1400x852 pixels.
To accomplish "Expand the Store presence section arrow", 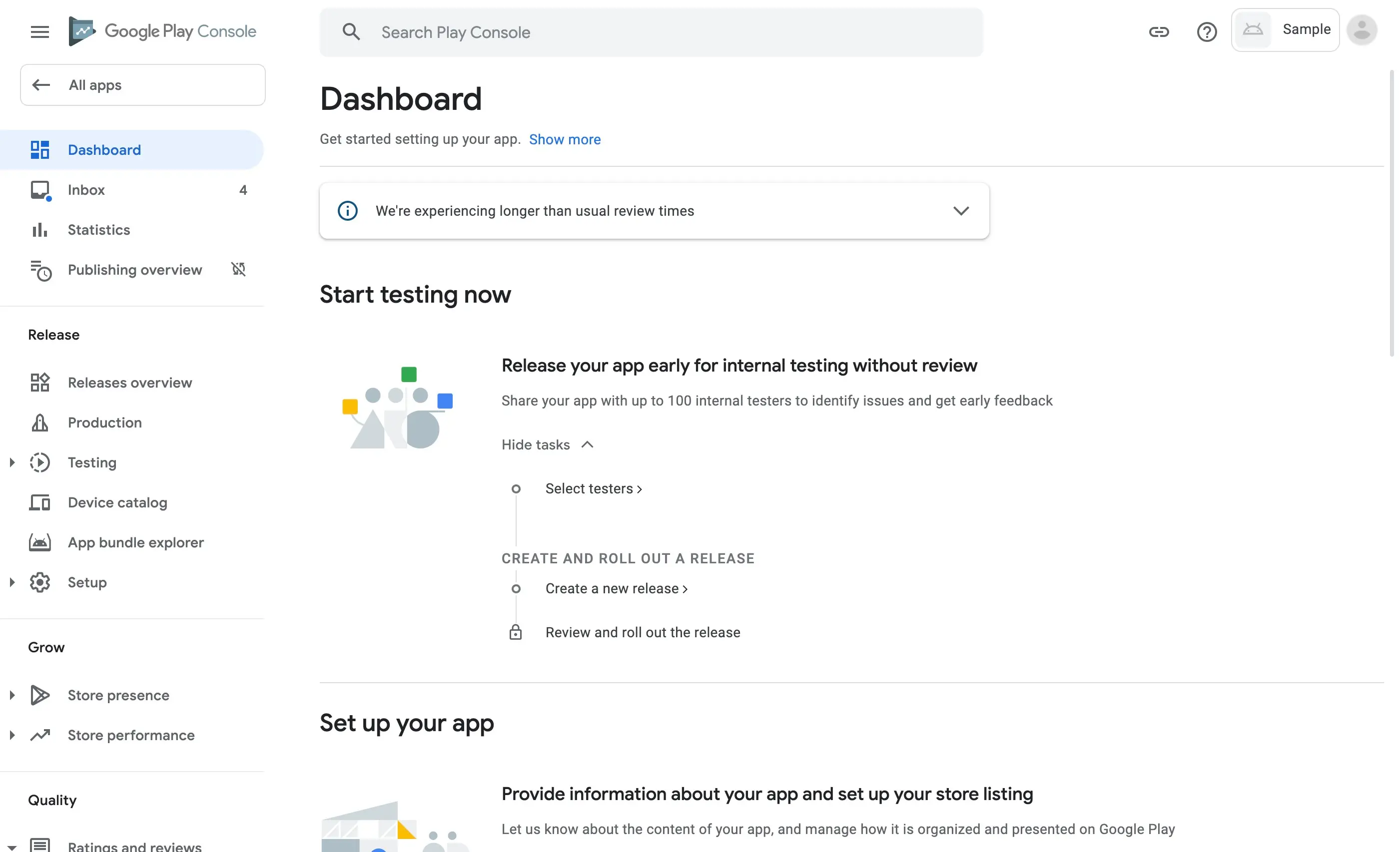I will 12,695.
